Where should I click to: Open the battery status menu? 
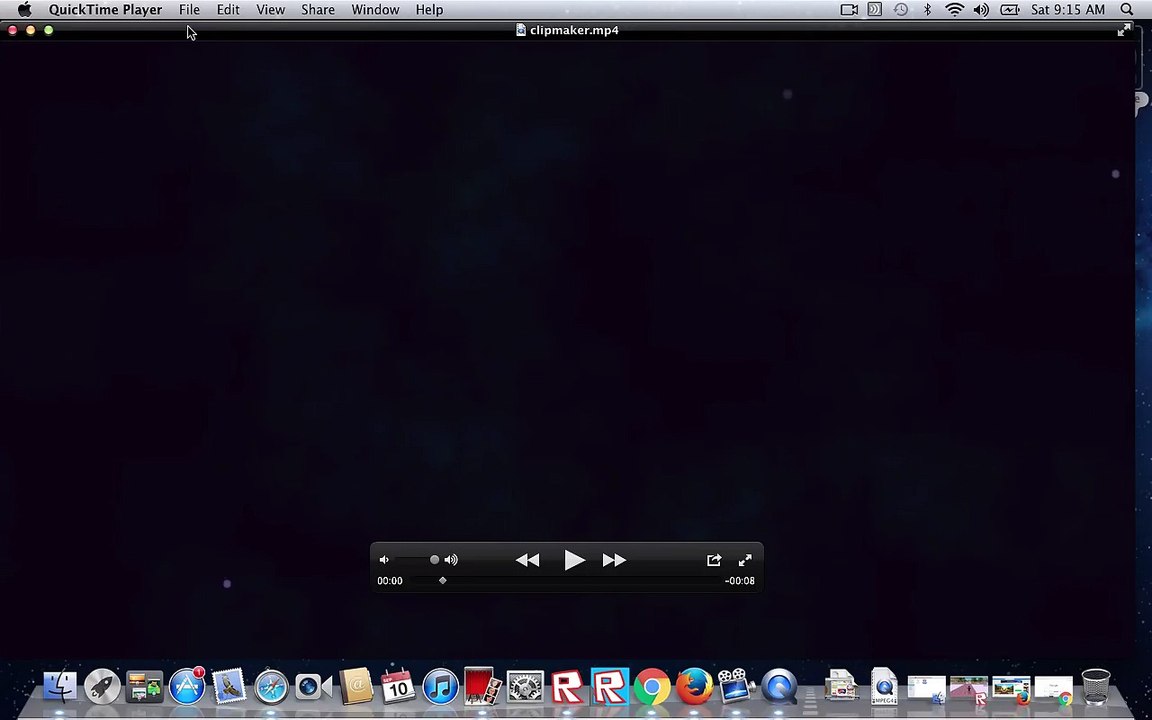[x=1009, y=10]
